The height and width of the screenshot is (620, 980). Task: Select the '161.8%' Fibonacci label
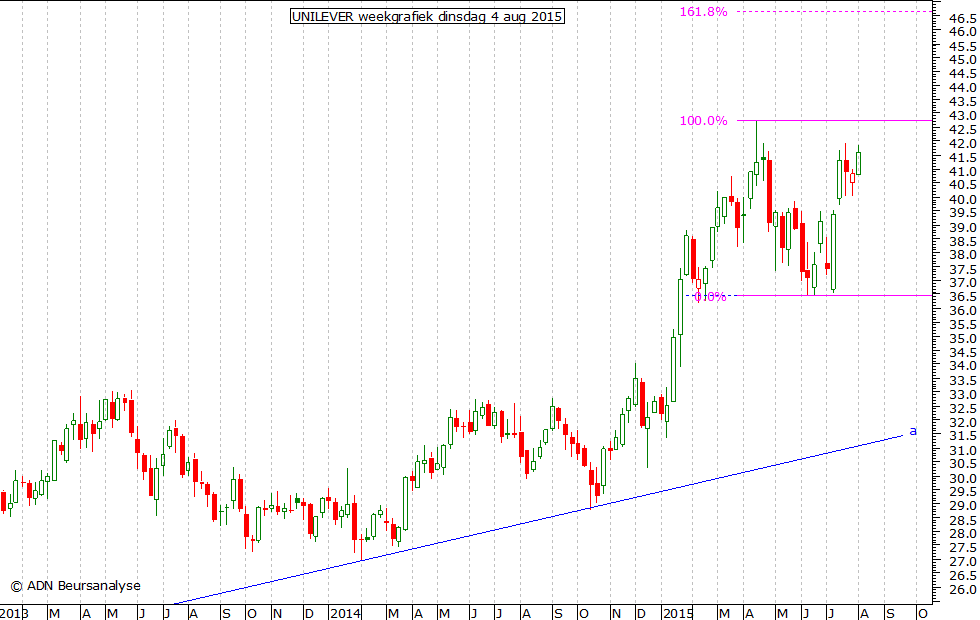[704, 11]
